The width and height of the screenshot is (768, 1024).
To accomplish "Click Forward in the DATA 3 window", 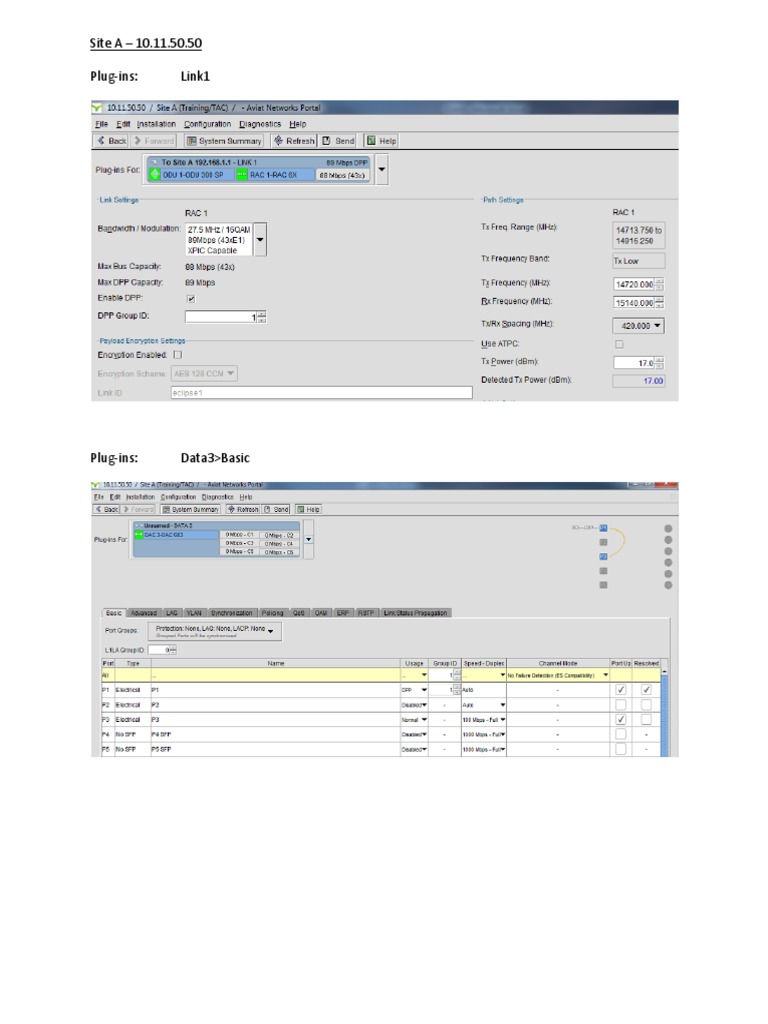I will pos(138,509).
